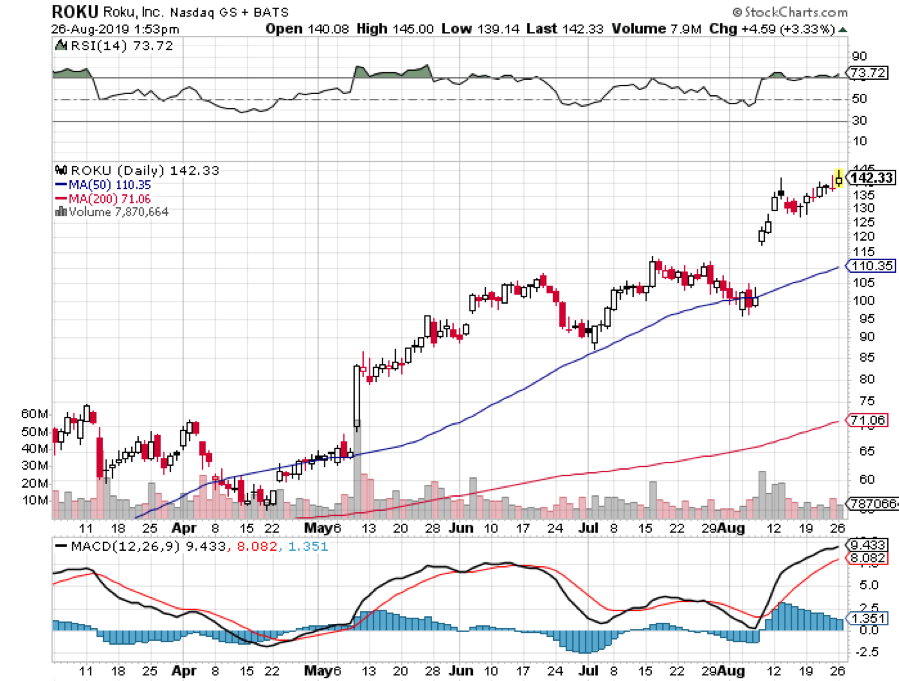
Task: Click the High 145.00 value
Action: (394, 29)
